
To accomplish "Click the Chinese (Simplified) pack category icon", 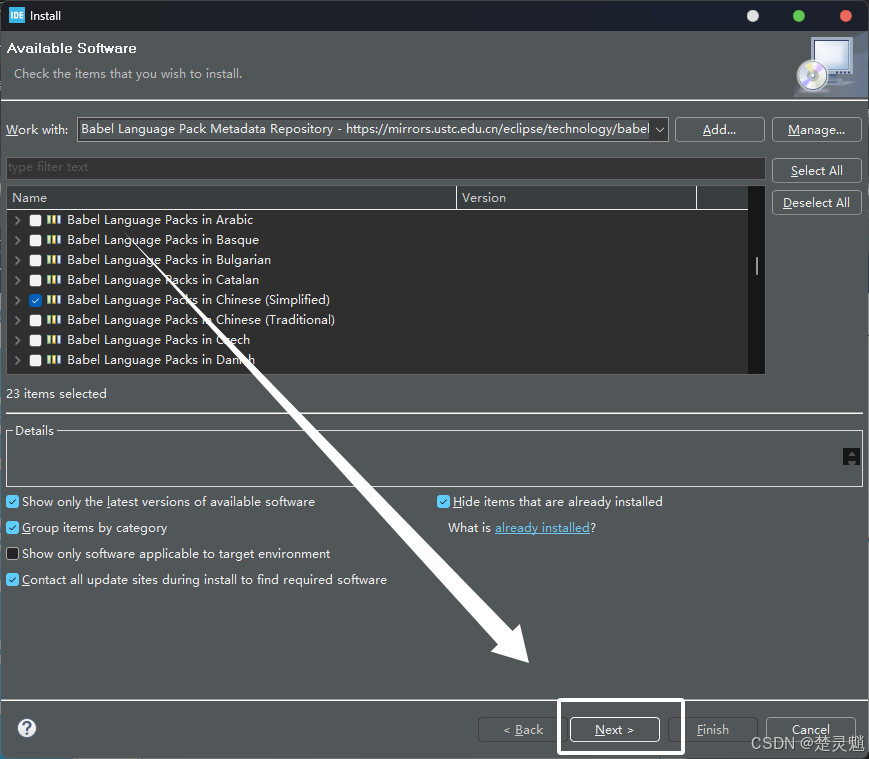I will point(54,300).
